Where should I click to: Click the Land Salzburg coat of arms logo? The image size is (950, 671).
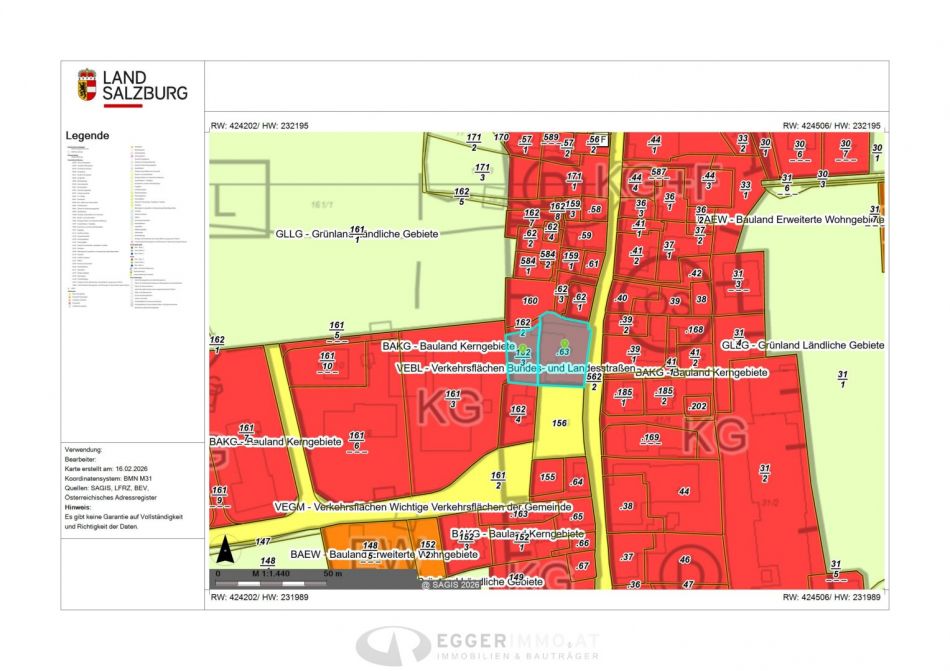click(x=87, y=86)
